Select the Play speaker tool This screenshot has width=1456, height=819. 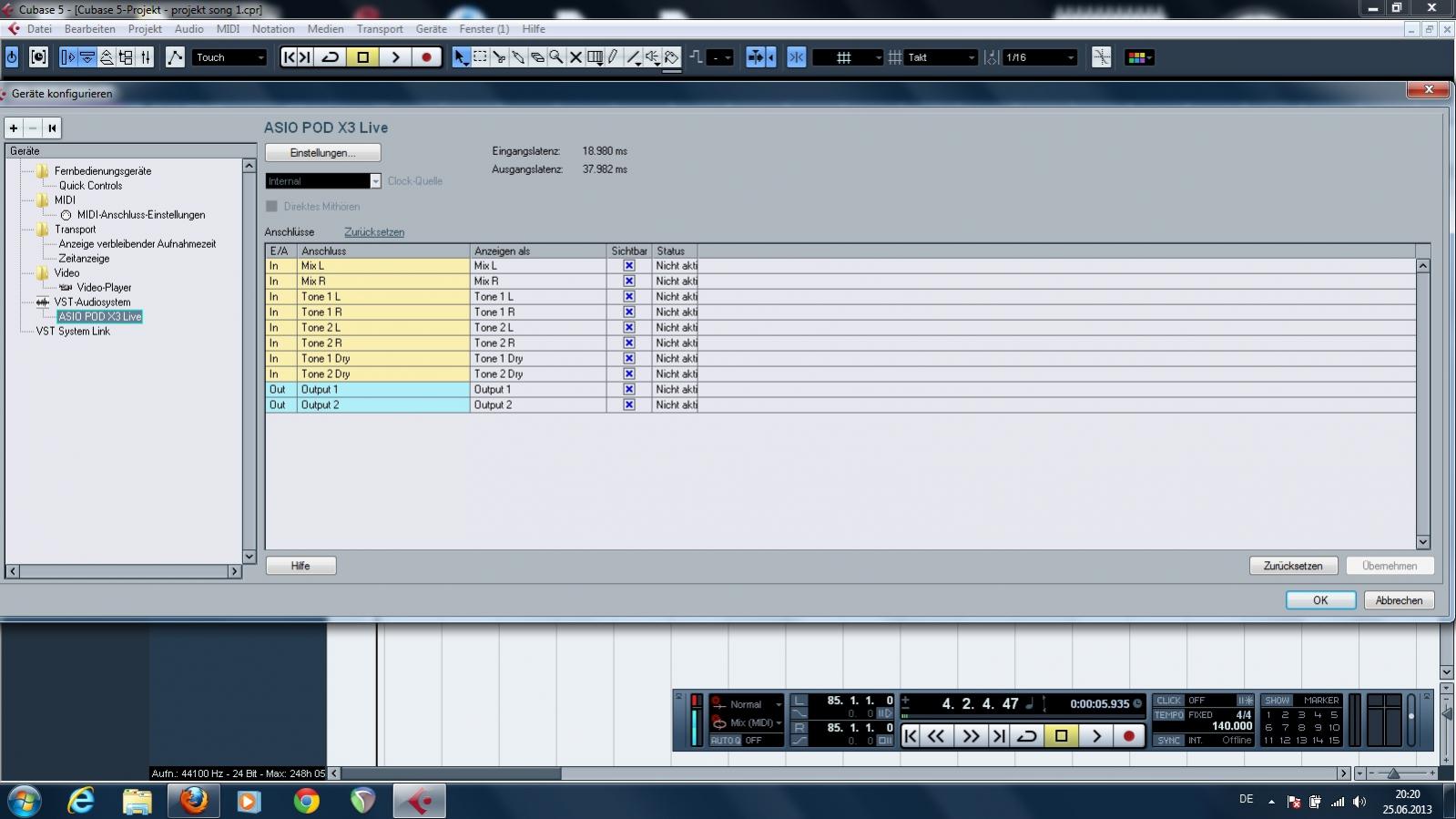[652, 57]
